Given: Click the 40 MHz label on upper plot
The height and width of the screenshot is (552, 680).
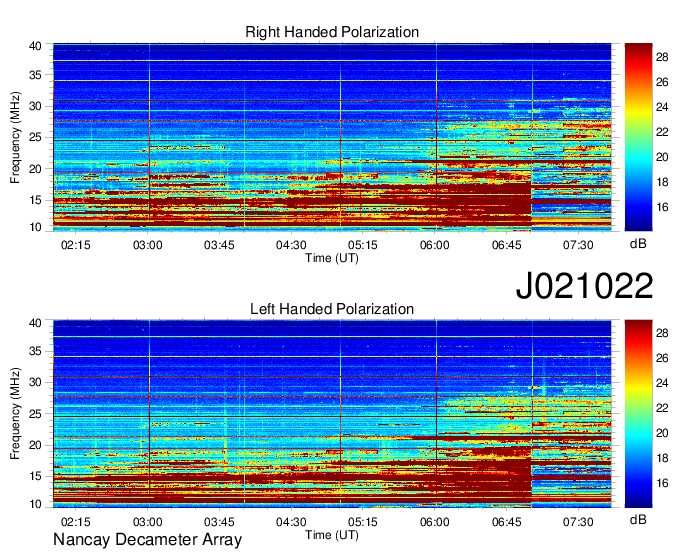Looking at the screenshot, I should [x=35, y=46].
